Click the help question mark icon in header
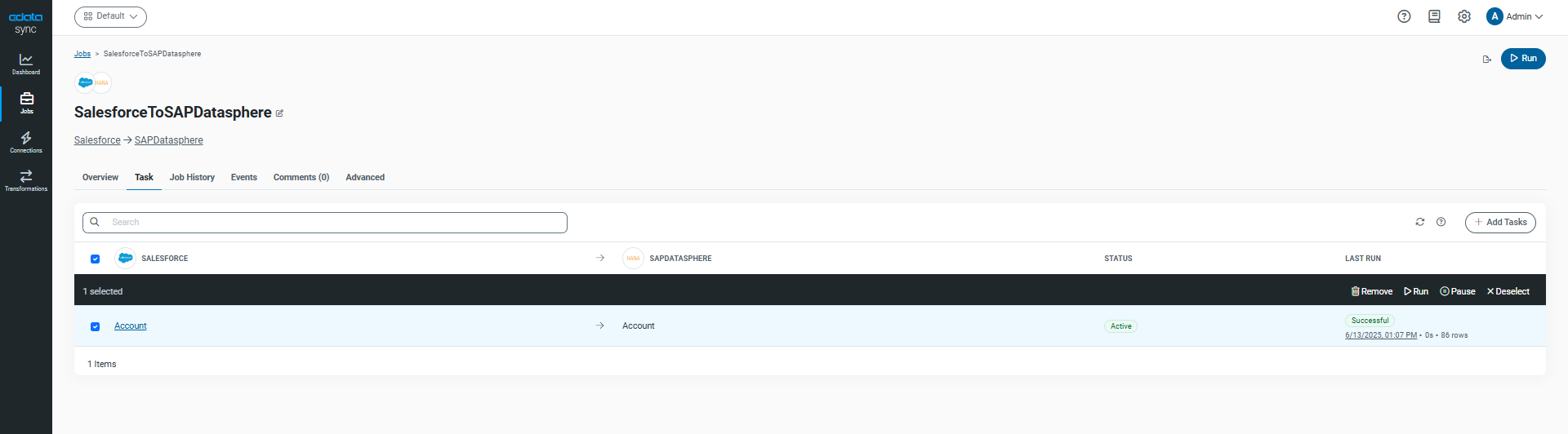Screen dimensions: 1568x434 [x=1404, y=16]
